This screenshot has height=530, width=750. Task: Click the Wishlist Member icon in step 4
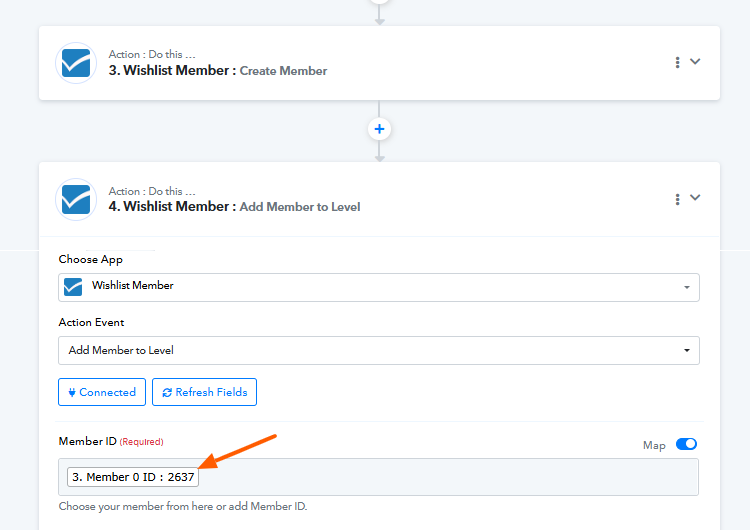coord(76,199)
